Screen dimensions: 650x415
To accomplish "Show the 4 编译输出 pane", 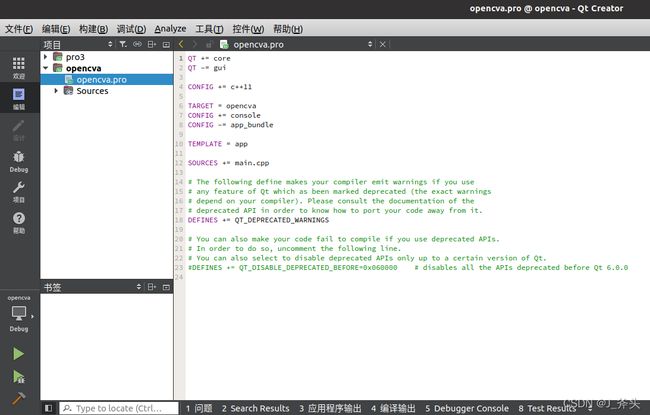I will click(393, 408).
